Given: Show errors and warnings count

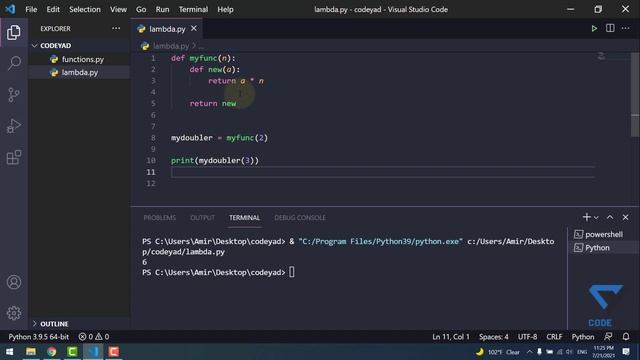Looking at the screenshot, I should [x=94, y=337].
